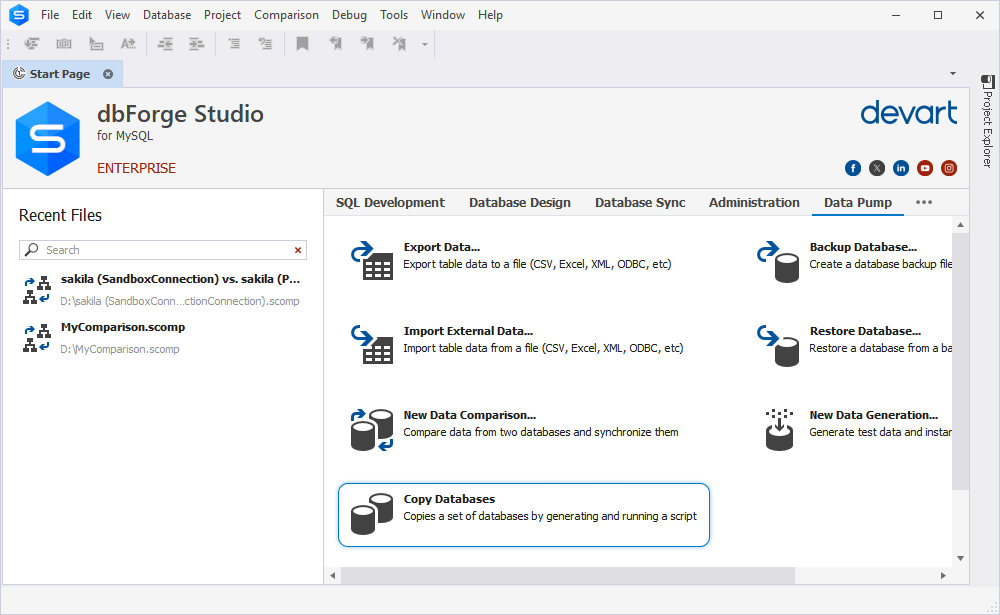This screenshot has width=1000, height=615.
Task: Open the Backup Database icon
Action: (x=778, y=261)
